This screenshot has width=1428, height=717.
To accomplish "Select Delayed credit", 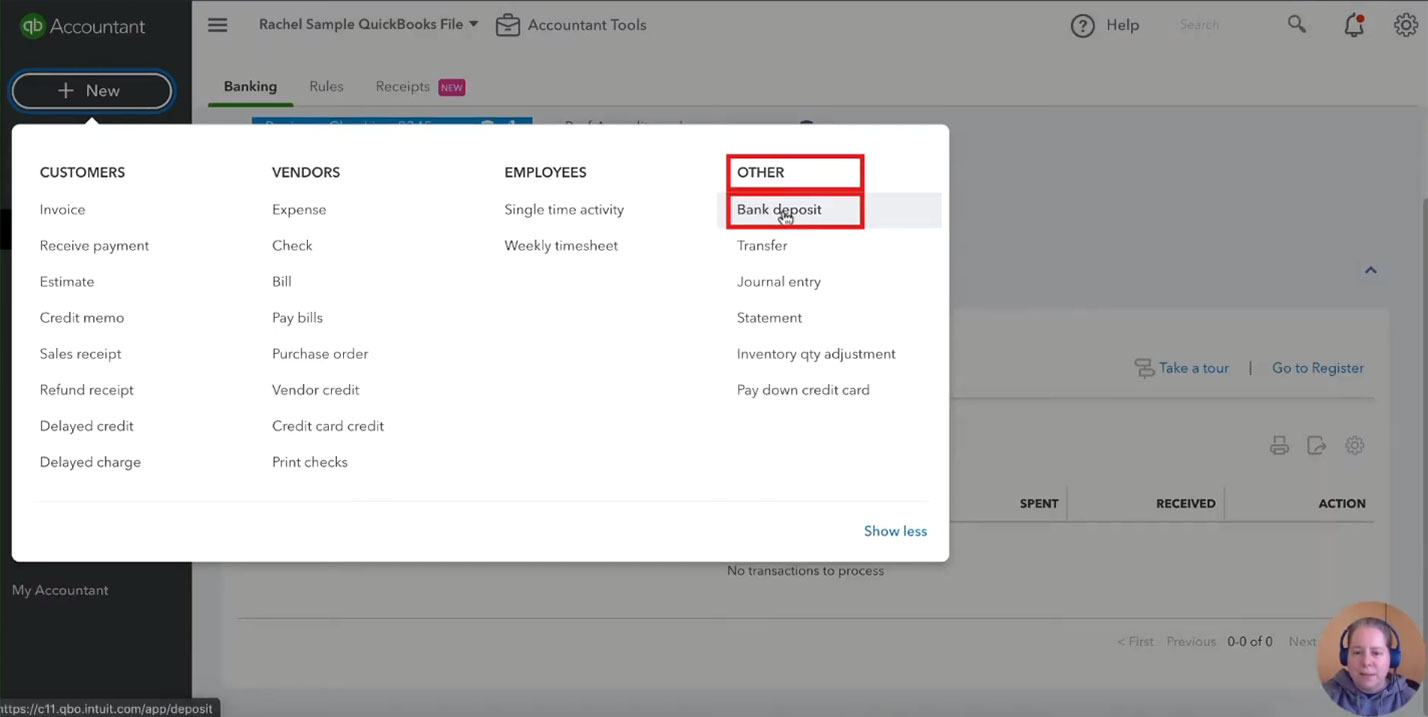I will pos(86,426).
